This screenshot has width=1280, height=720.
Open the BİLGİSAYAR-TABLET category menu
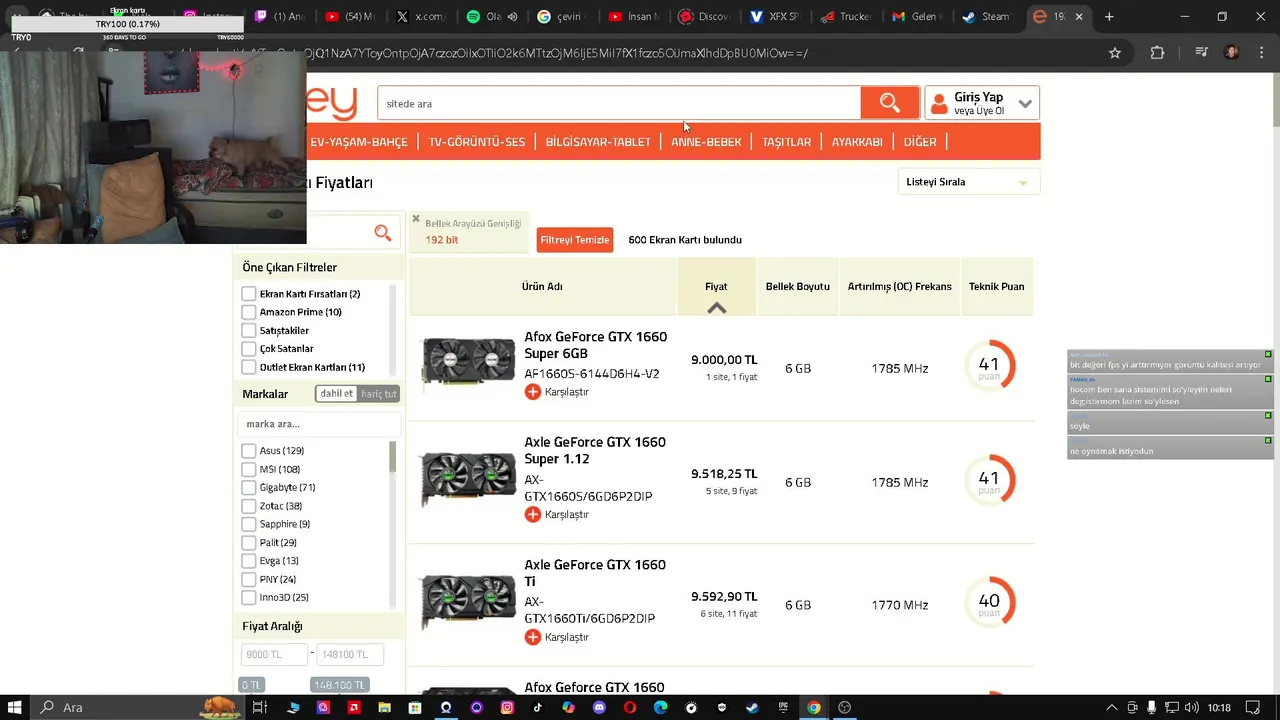598,142
